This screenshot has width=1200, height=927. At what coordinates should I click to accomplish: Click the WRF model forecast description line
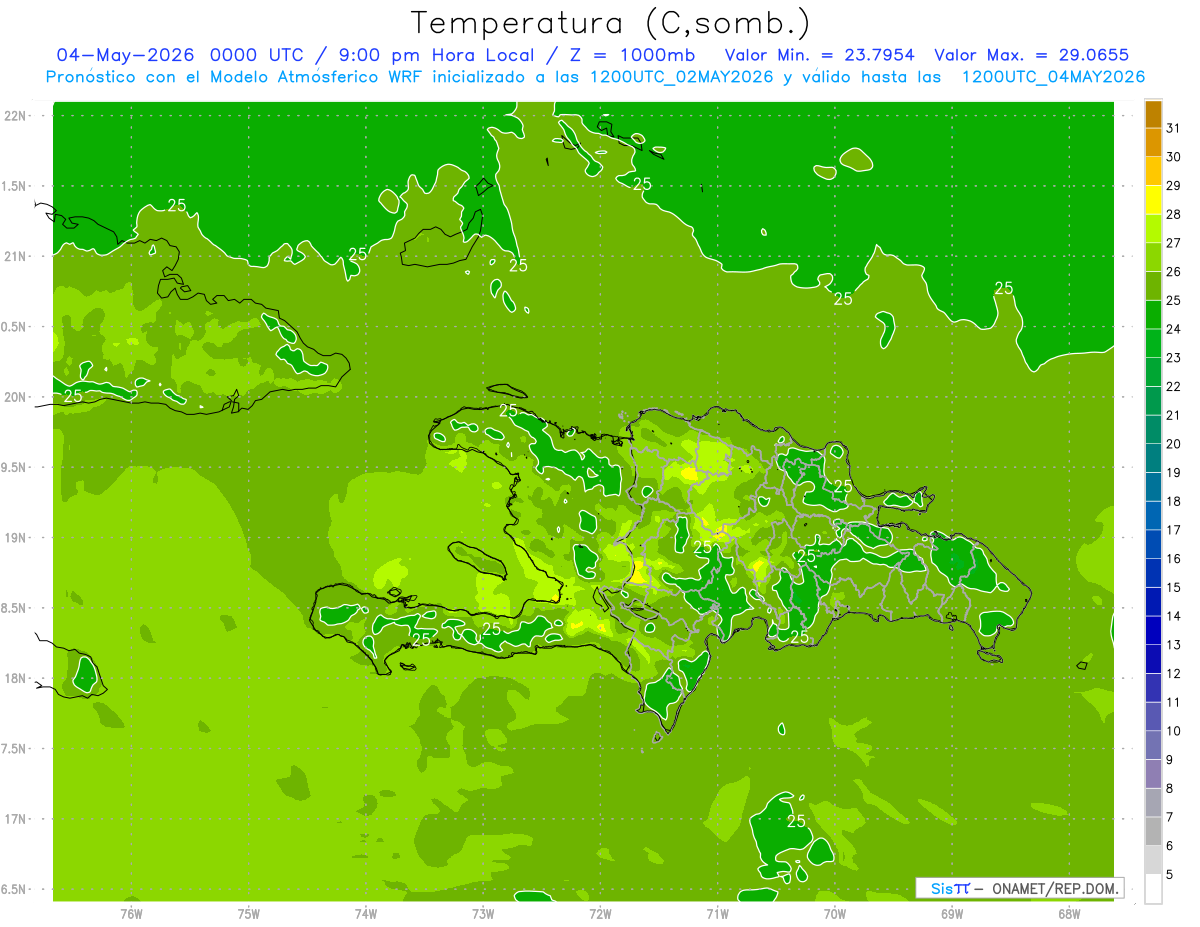coord(595,77)
